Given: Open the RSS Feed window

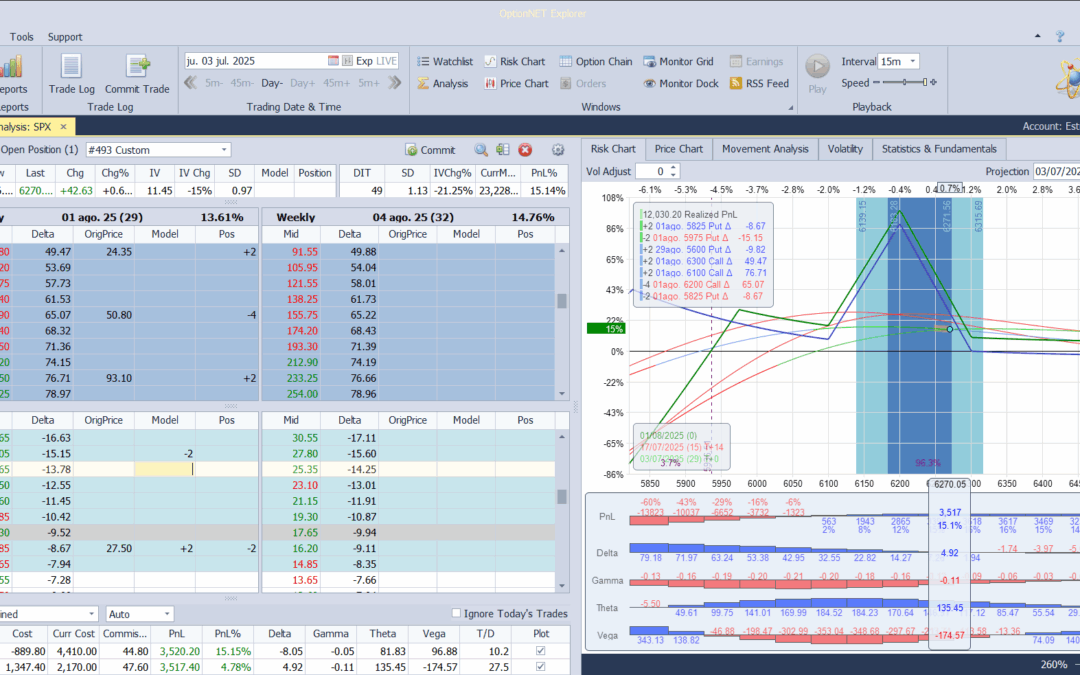Looking at the screenshot, I should 759,83.
